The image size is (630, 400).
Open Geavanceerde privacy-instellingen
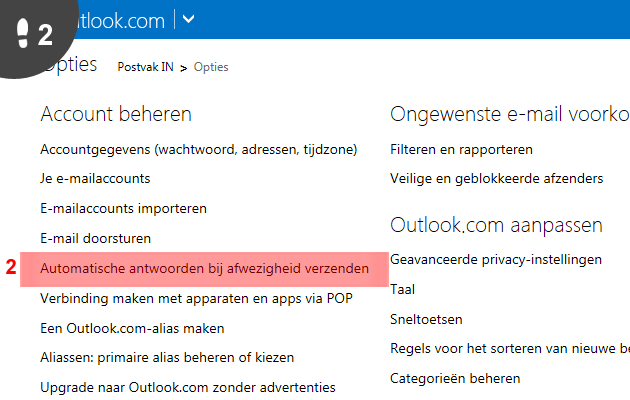point(496,259)
